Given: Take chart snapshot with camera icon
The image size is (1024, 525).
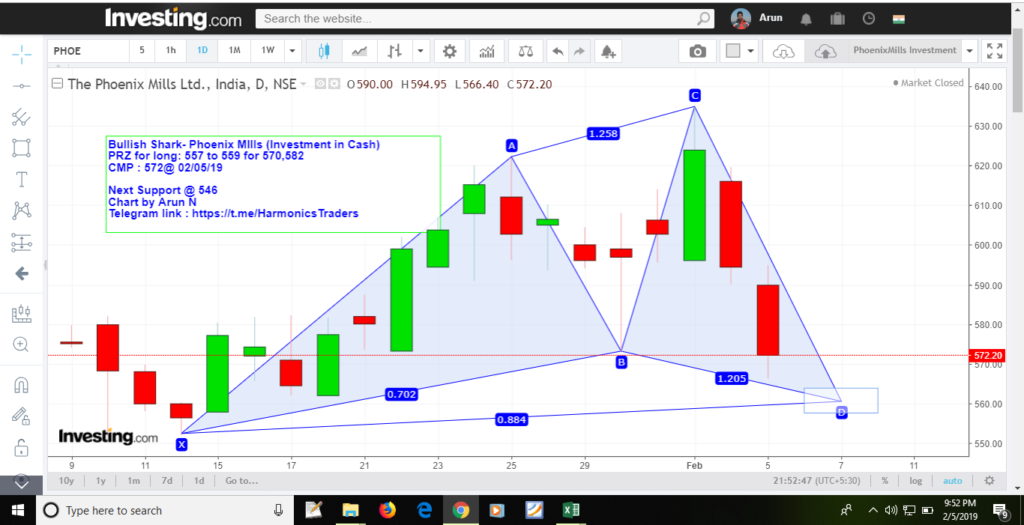Looking at the screenshot, I should tap(698, 51).
